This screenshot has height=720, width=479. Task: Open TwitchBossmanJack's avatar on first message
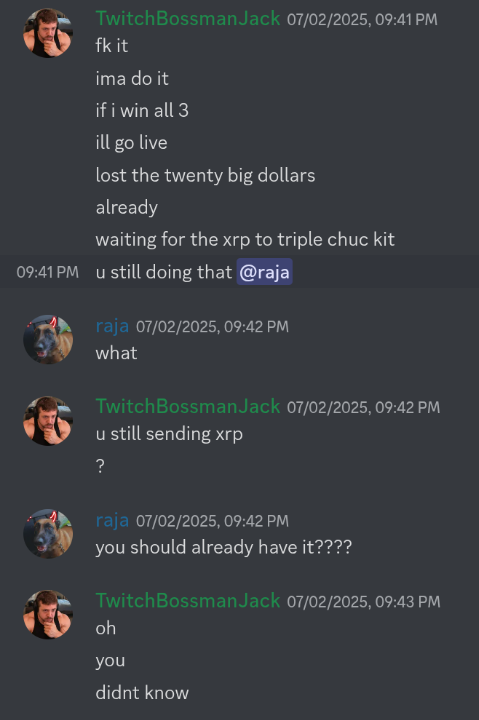click(48, 33)
